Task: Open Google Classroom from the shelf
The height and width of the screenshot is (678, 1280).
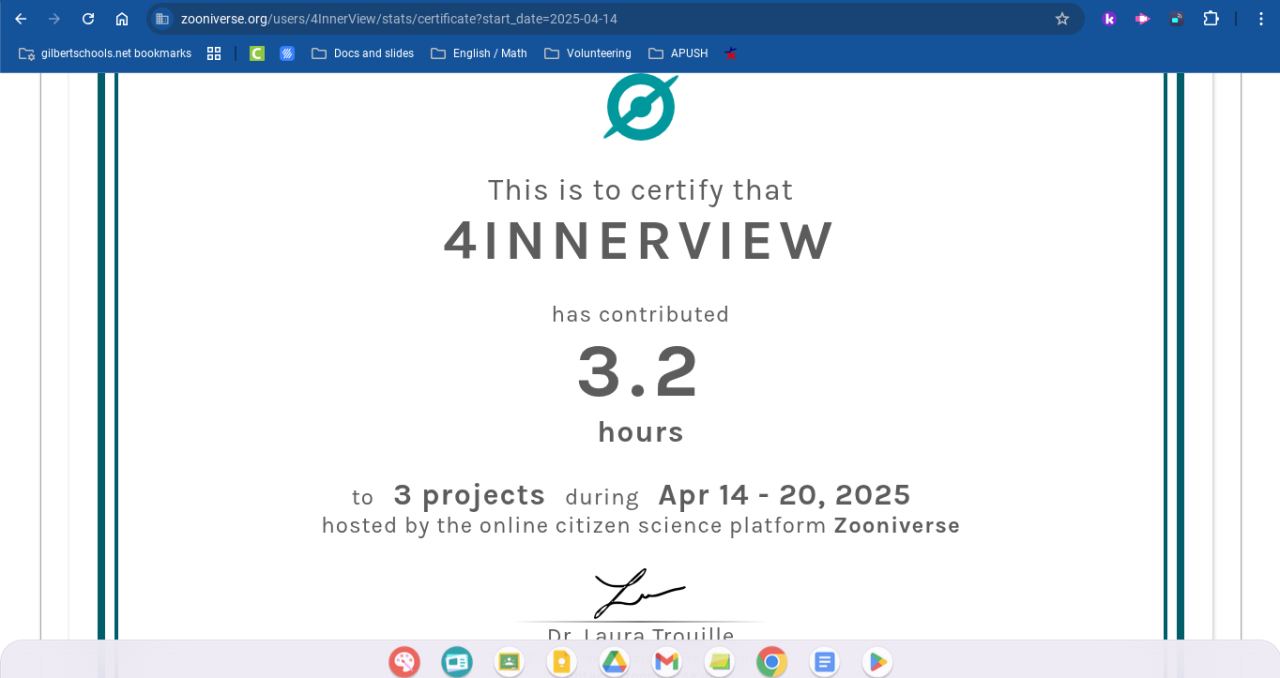Action: pyautogui.click(x=509, y=661)
